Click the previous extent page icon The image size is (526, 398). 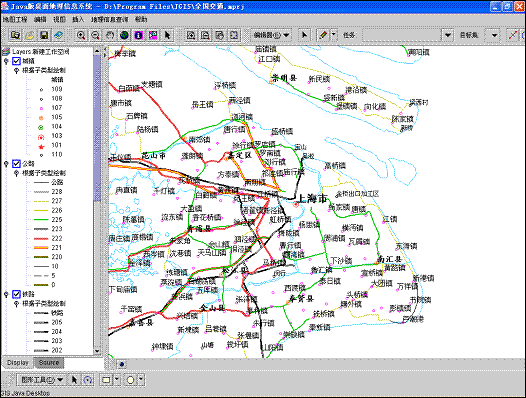220,35
